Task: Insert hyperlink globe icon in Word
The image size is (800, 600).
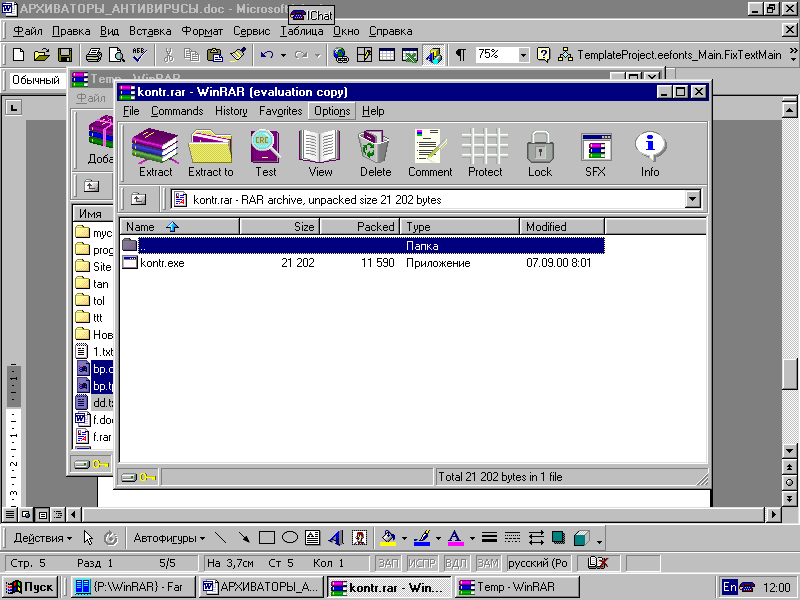Action: pyautogui.click(x=340, y=55)
